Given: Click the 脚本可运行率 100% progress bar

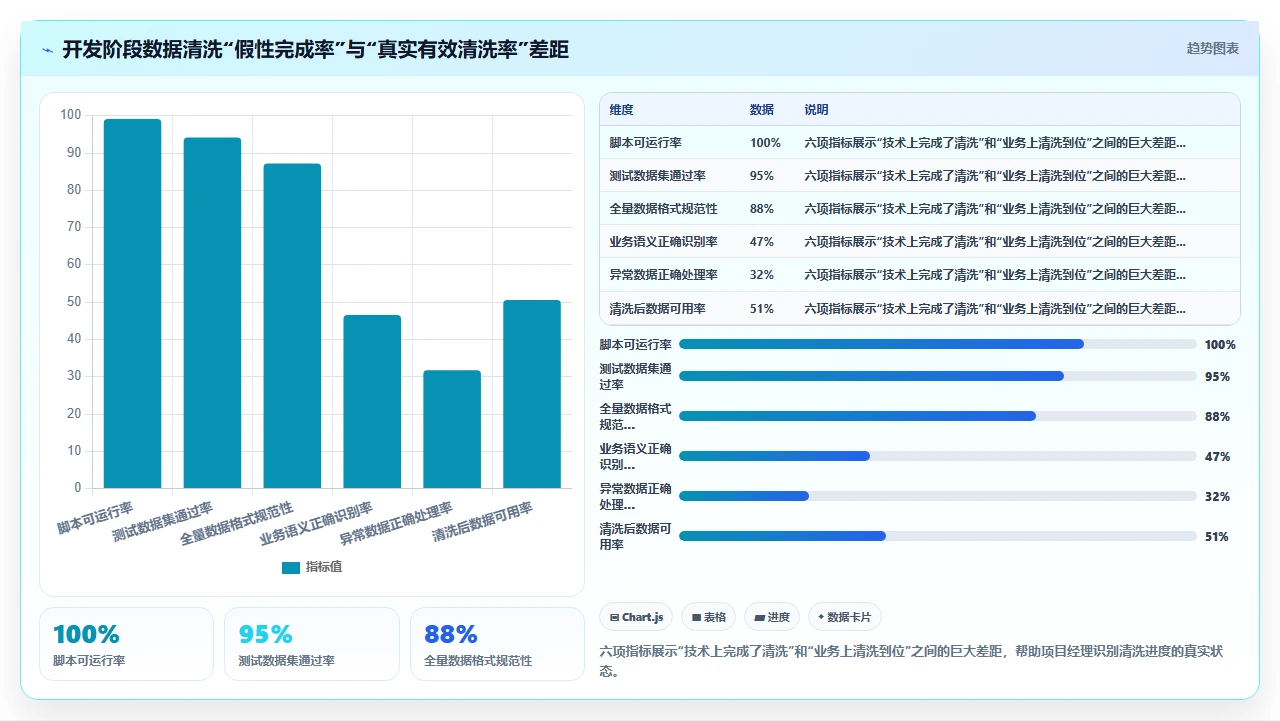Looking at the screenshot, I should click(937, 344).
